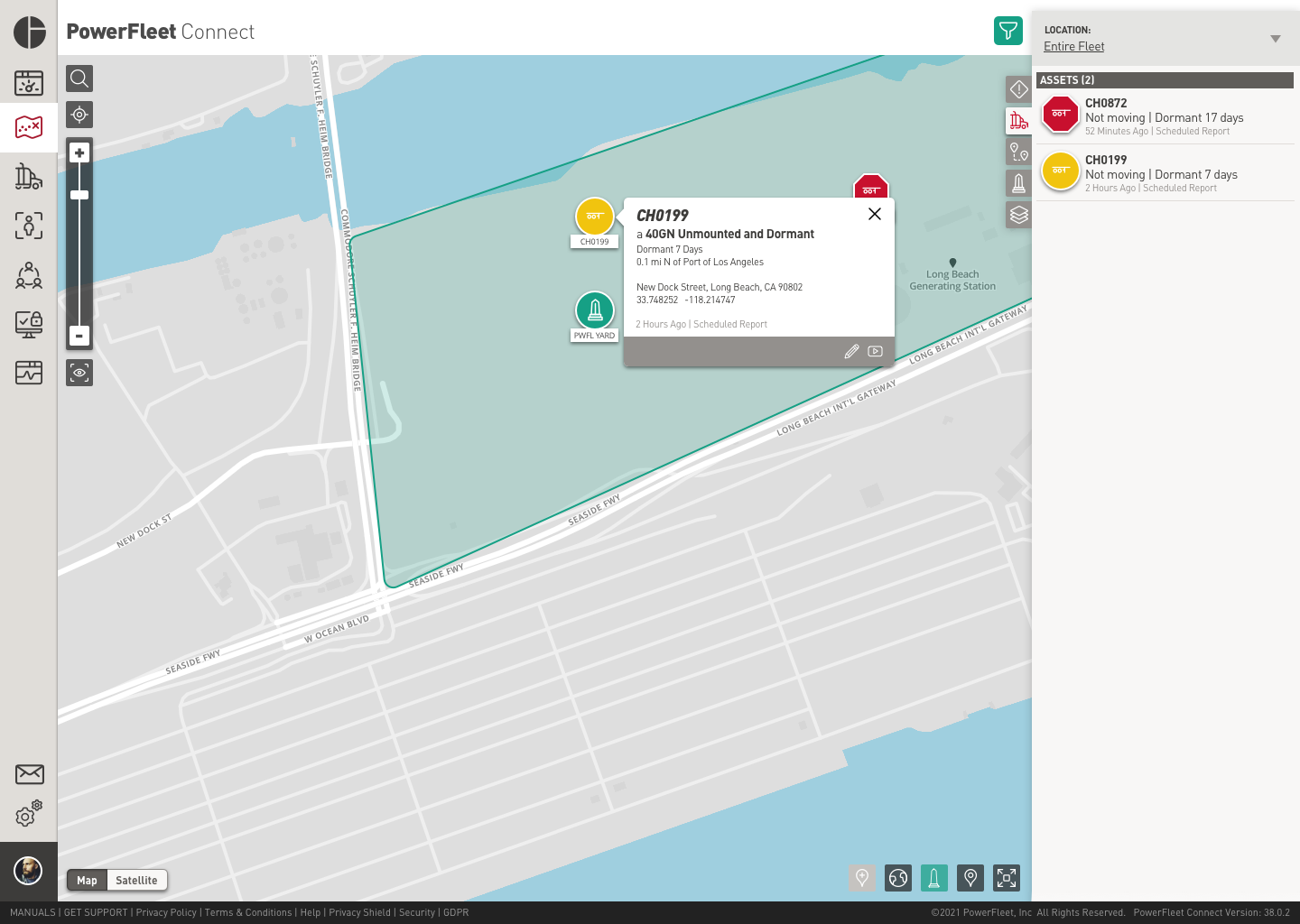Viewport: 1300px width, 924px height.
Task: Expand the Location dropdown arrow
Action: click(x=1276, y=39)
